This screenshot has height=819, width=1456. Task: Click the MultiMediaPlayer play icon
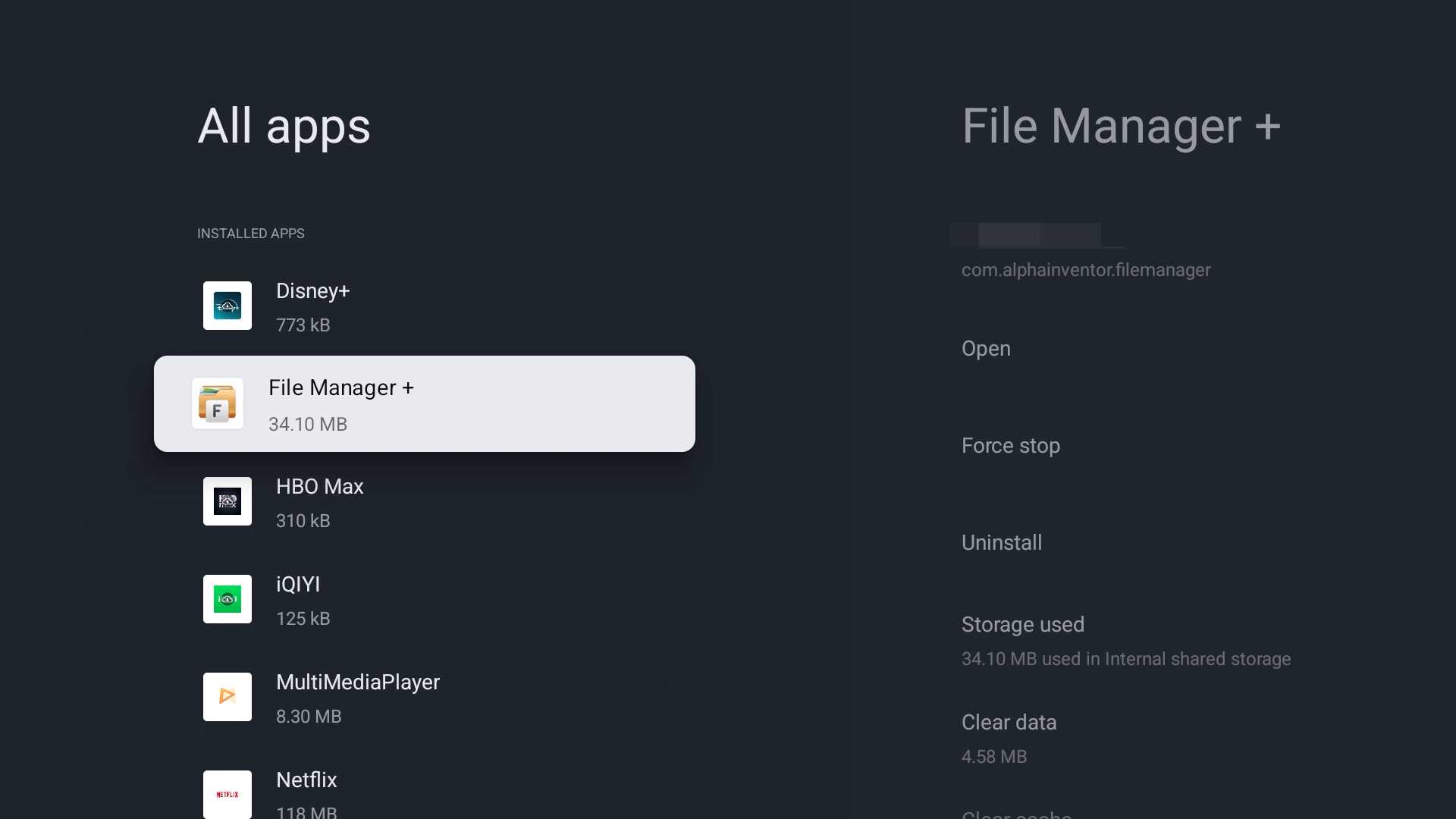coord(227,697)
